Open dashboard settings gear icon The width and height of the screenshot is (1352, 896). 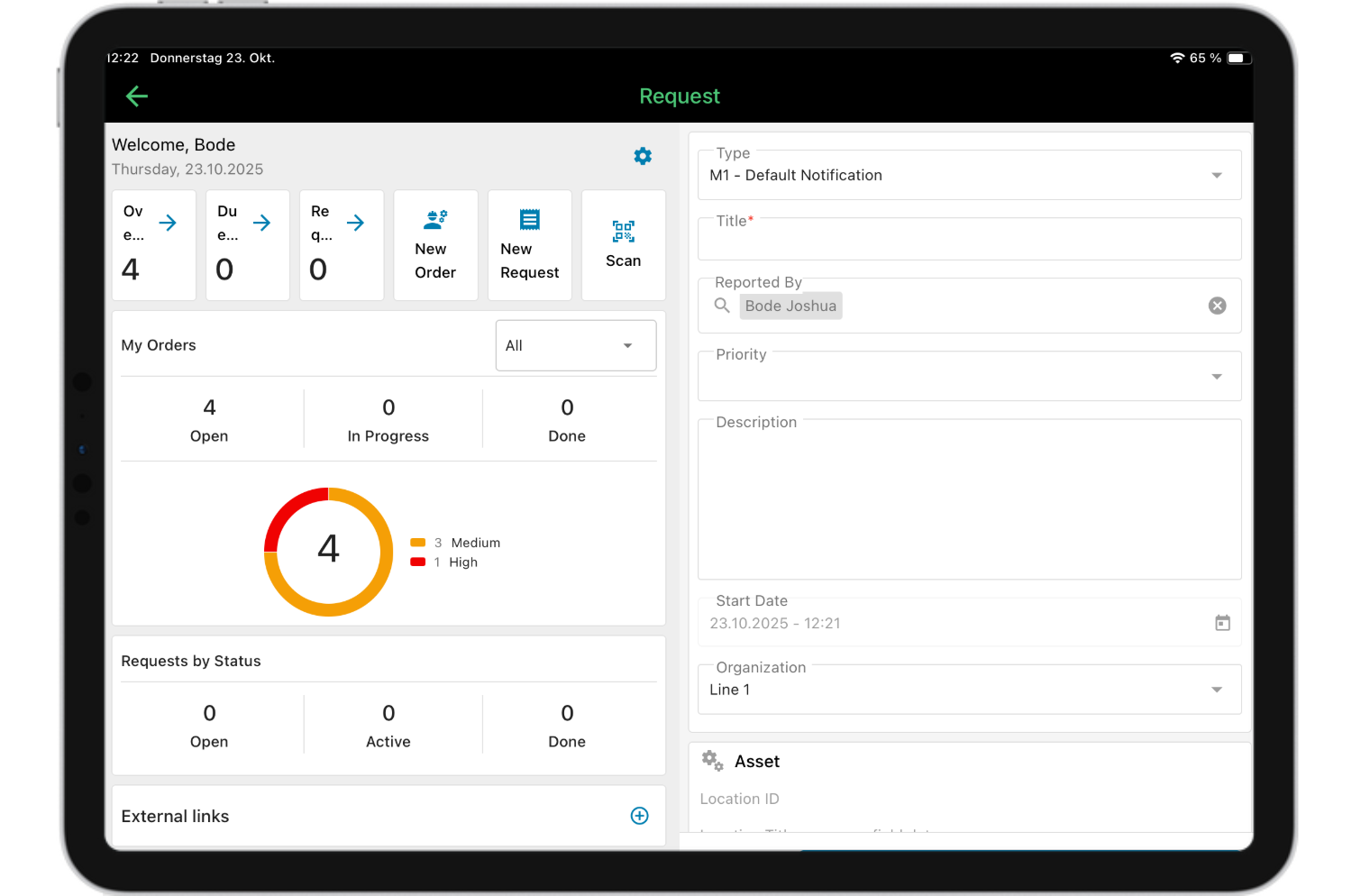pos(643,156)
